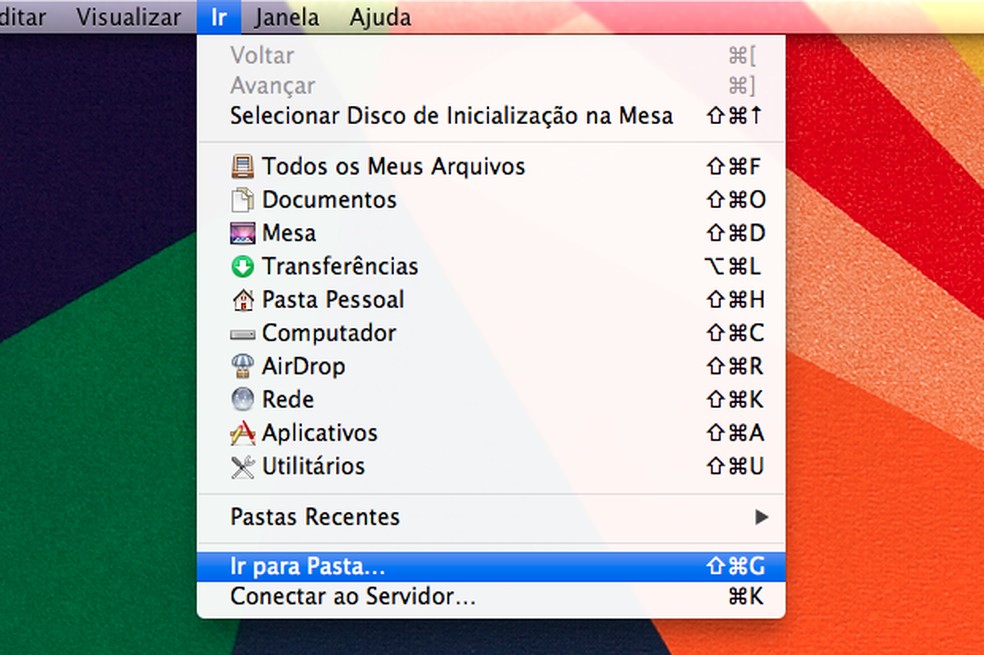Image resolution: width=984 pixels, height=655 pixels.
Task: Select the Transferências label
Action: [x=340, y=267]
